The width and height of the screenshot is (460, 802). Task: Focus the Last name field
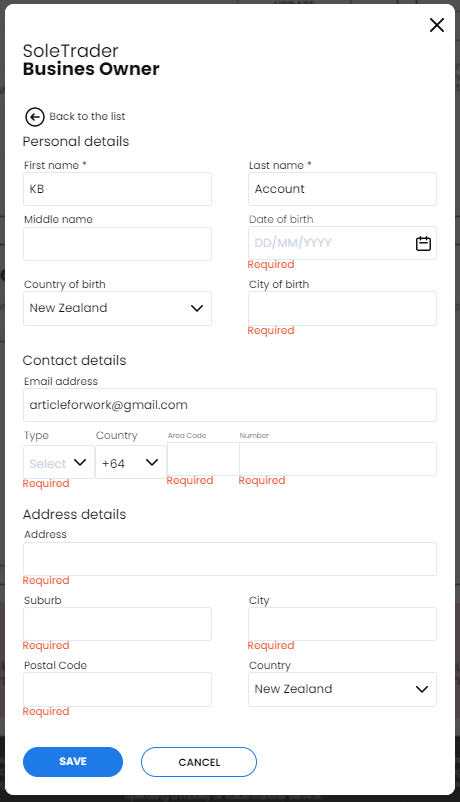coord(342,189)
